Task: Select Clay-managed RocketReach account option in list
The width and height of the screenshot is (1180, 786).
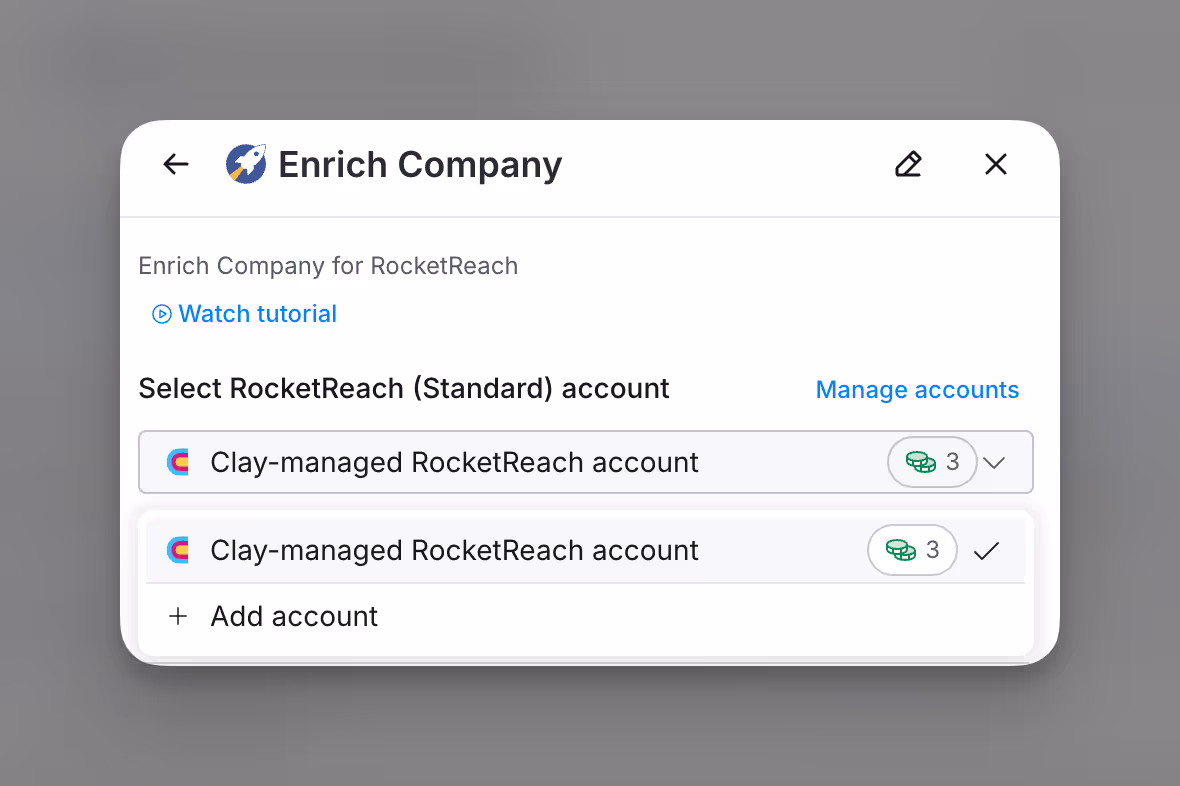Action: 585,550
